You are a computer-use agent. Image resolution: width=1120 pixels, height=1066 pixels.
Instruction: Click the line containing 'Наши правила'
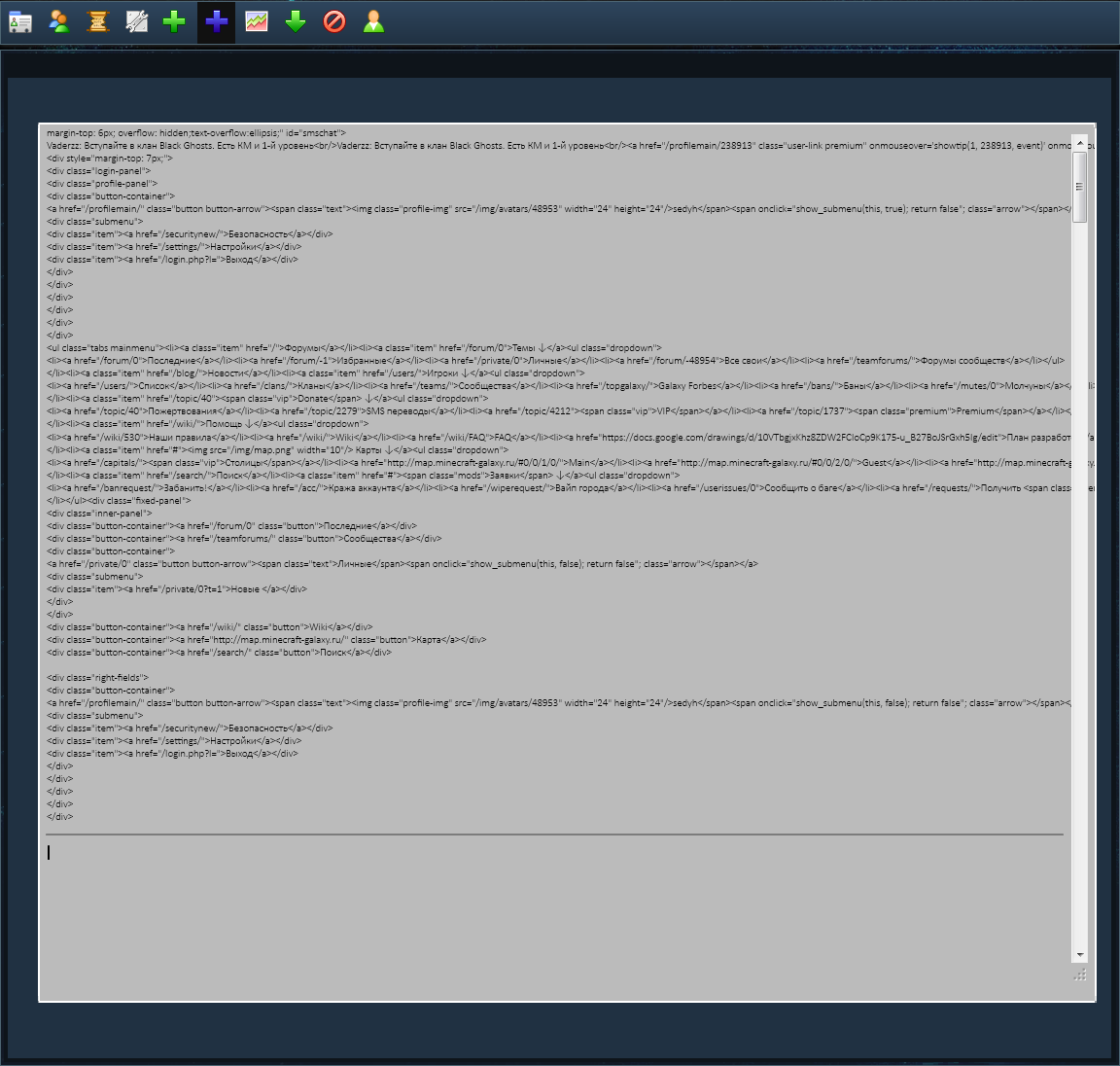tap(559, 437)
